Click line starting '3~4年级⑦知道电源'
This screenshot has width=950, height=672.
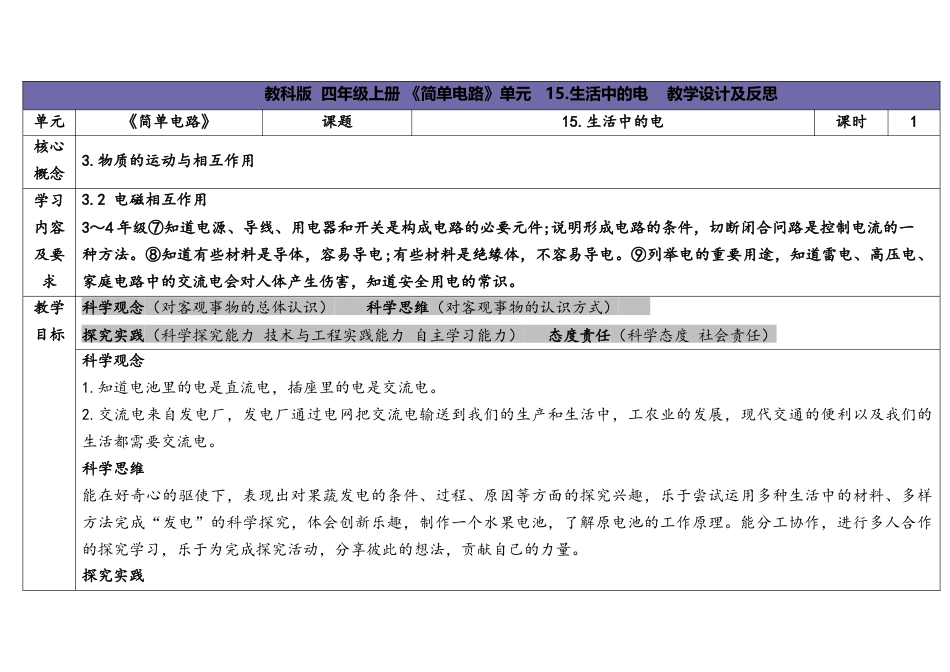coord(498,227)
